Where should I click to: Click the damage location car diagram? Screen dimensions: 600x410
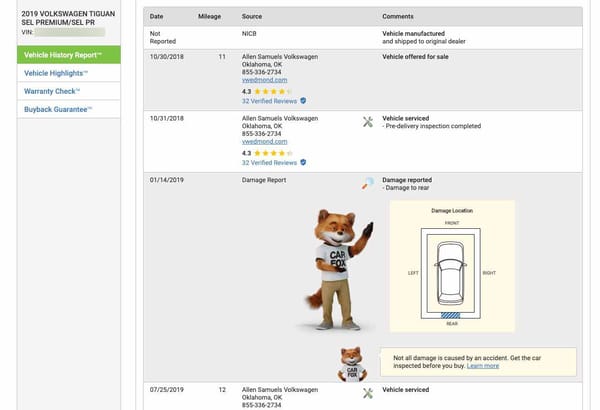(x=451, y=273)
